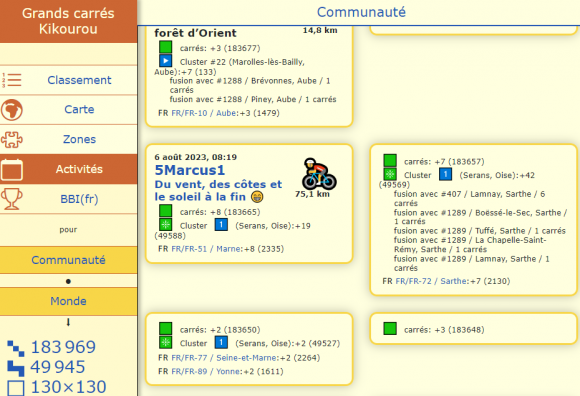Click the calendar icon beside Activités

click(12, 169)
